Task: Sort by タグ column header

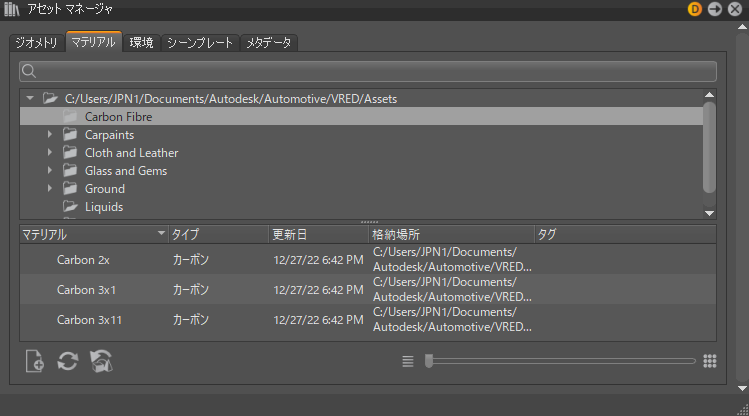Action: pyautogui.click(x=625, y=235)
